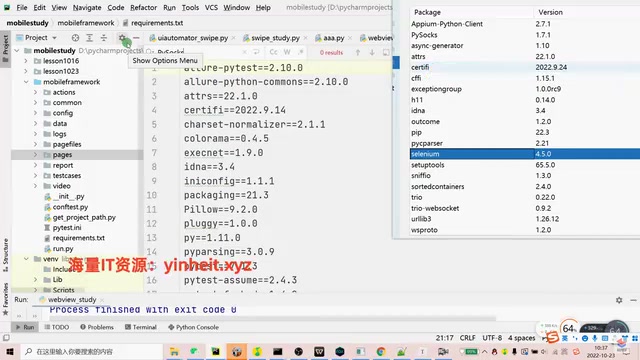Open the Navigate menu
This screenshot has width=640, height=360.
pos(87,7)
